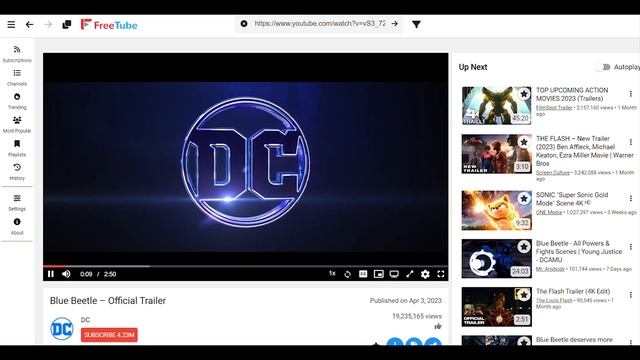
Task: Open the player quality settings gear
Action: tap(425, 274)
